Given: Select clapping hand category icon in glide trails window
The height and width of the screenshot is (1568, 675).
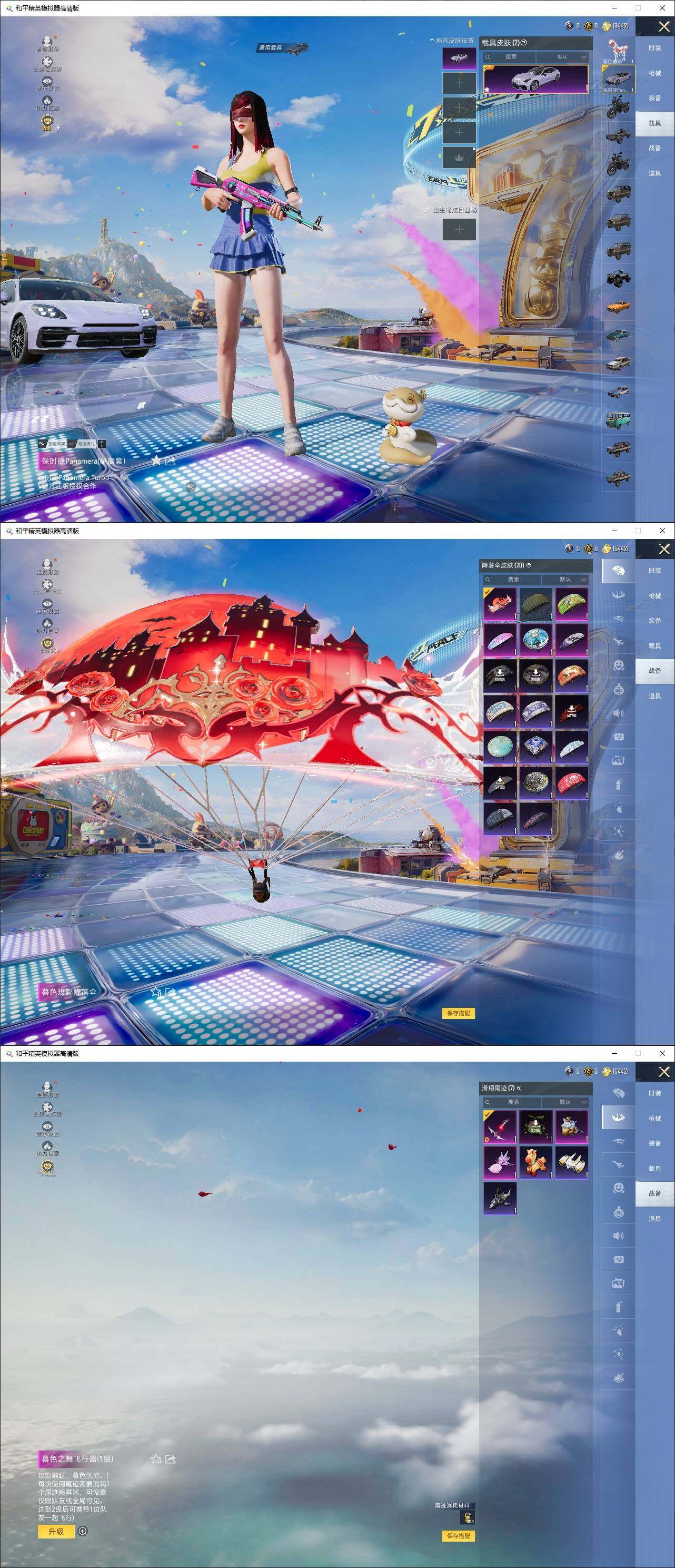Looking at the screenshot, I should pos(618,1330).
